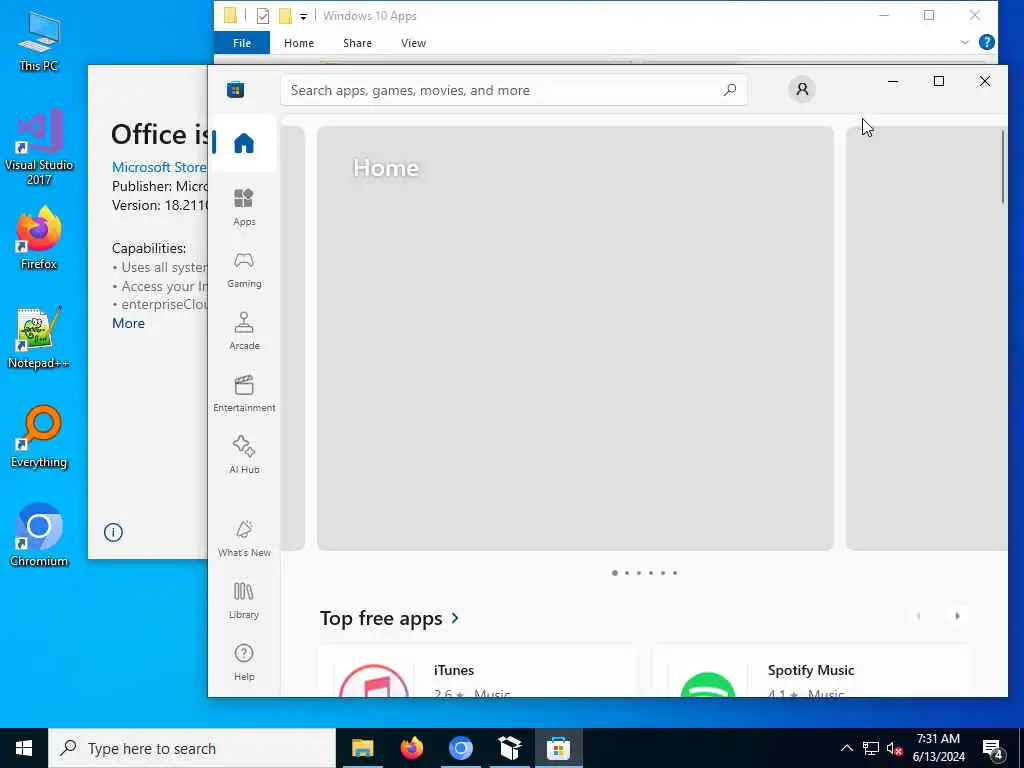Select the first carousel page dot

615,573
